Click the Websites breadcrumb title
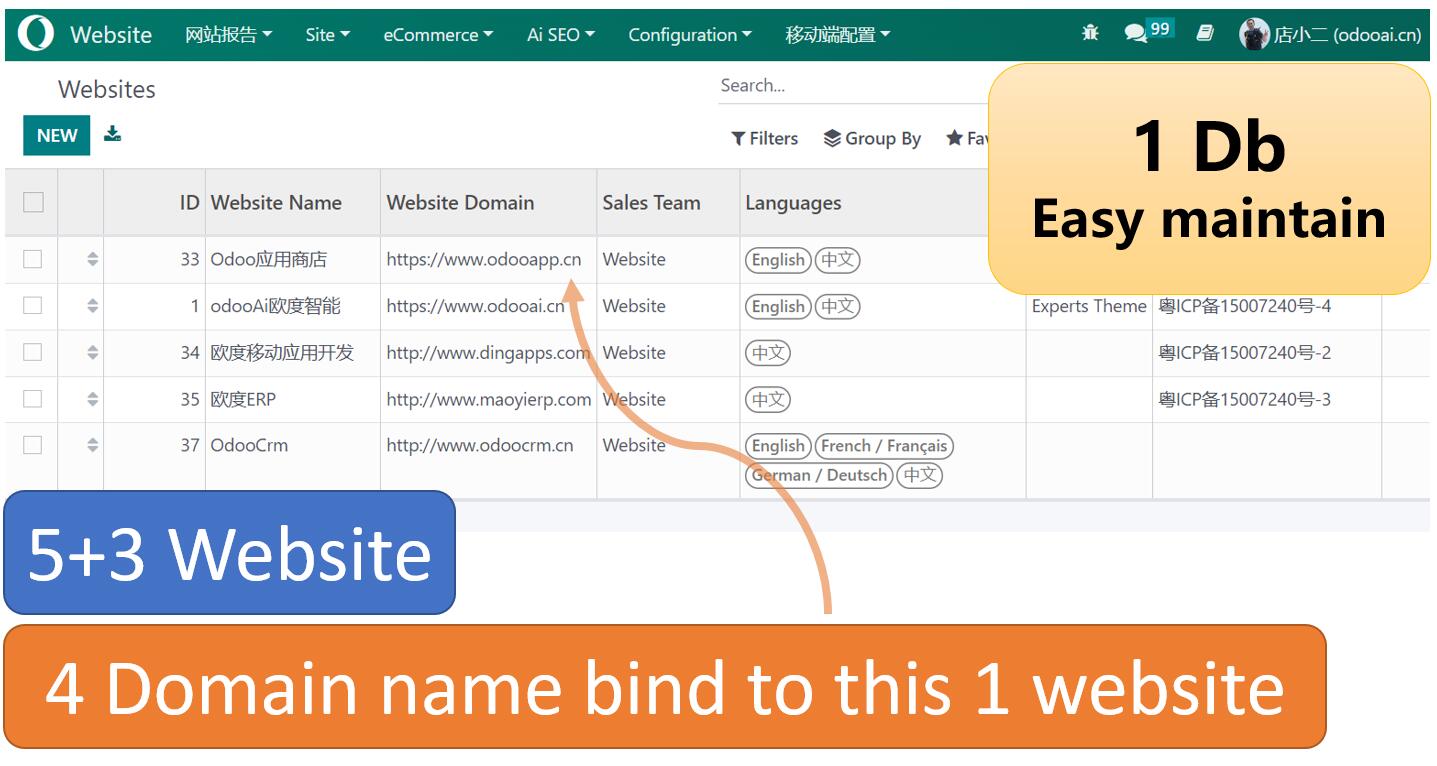The height and width of the screenshot is (766, 1437). [x=107, y=89]
